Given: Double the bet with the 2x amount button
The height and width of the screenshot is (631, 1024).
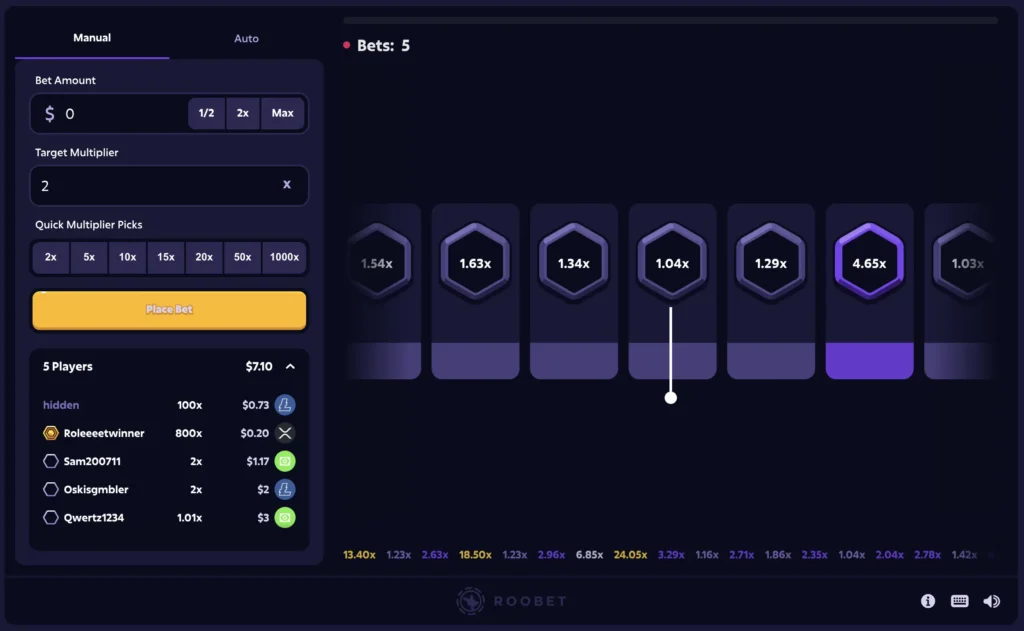Looking at the screenshot, I should (x=243, y=113).
